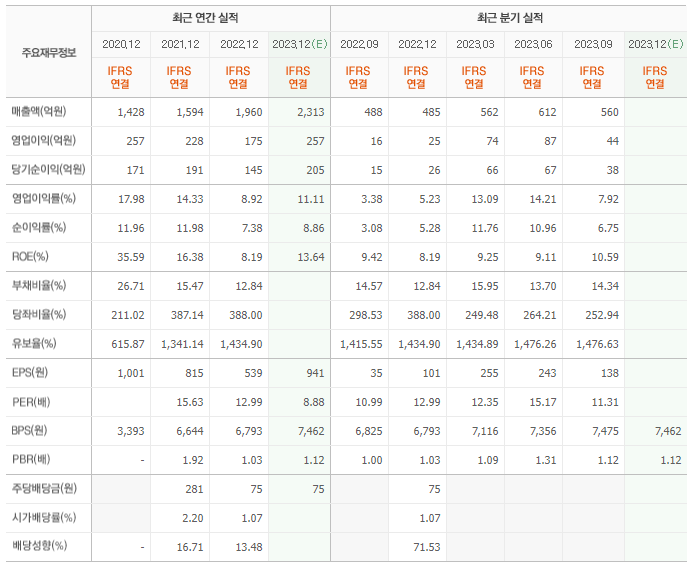The width and height of the screenshot is (694, 567).
Task: Click the ROE value 13.64
Action: coord(311,257)
